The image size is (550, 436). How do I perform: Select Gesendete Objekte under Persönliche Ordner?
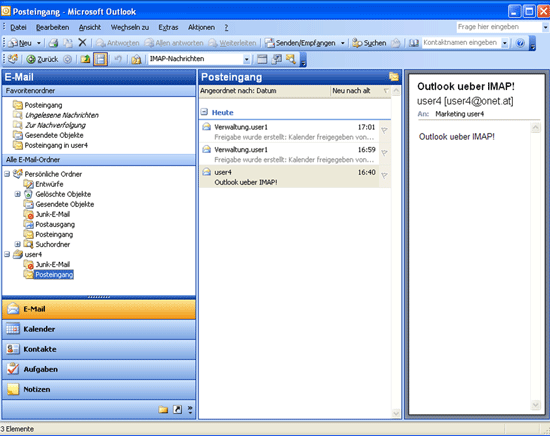coord(65,204)
